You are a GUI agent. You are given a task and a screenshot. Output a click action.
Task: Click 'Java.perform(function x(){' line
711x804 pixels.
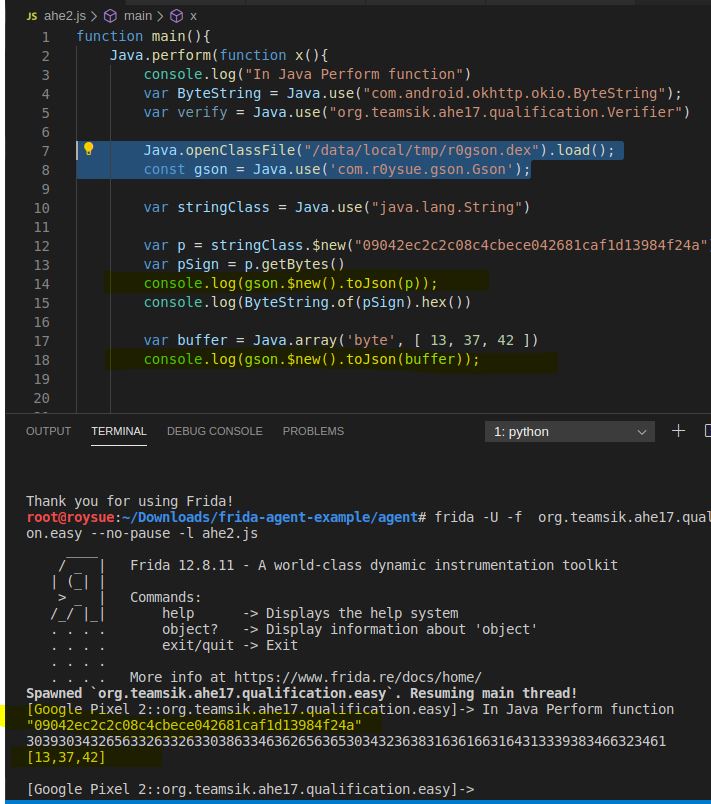coord(219,55)
